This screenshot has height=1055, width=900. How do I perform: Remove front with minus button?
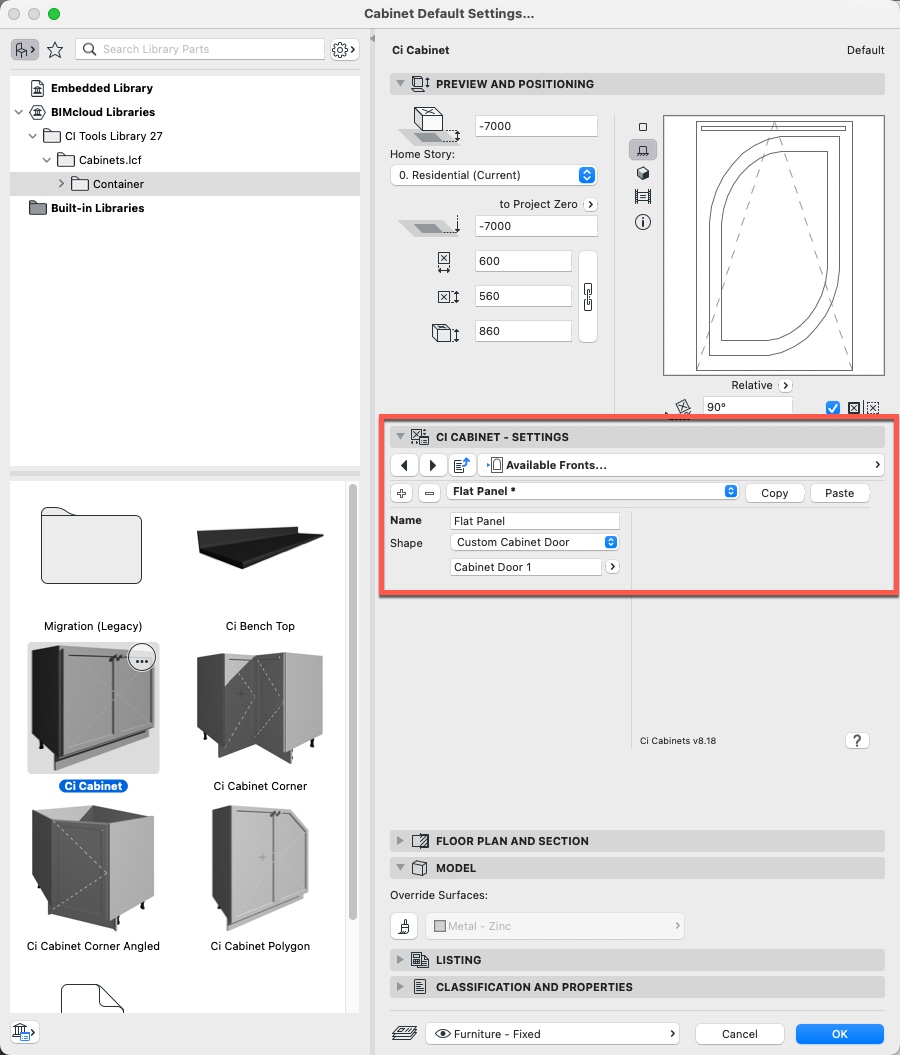(x=429, y=493)
